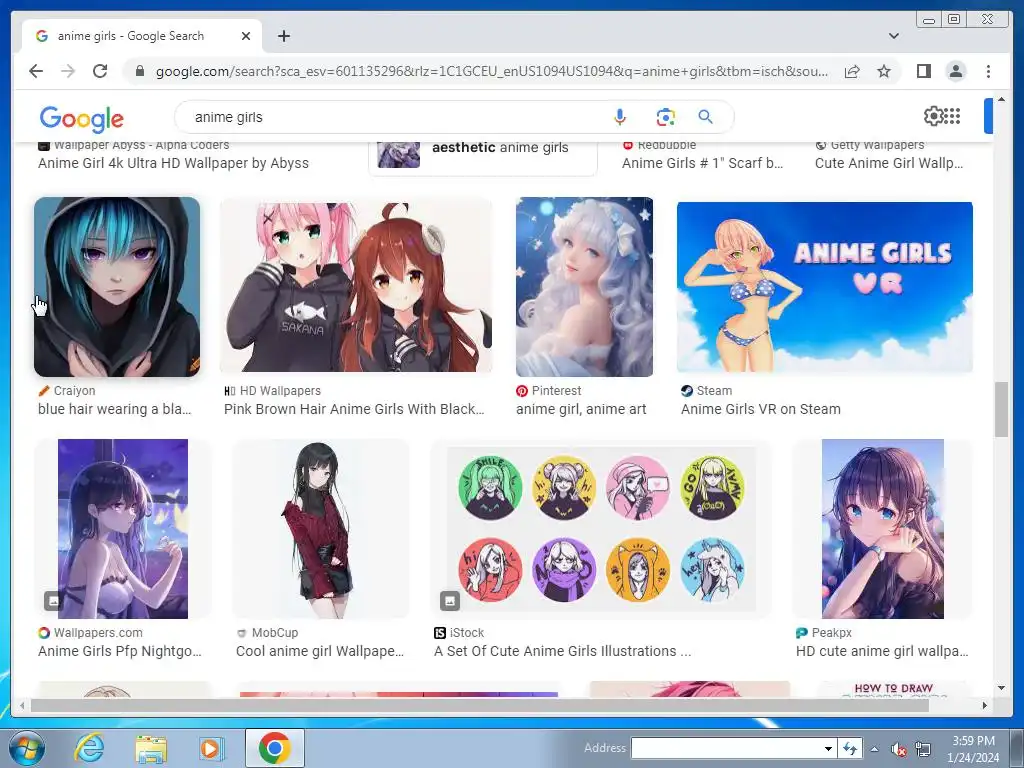
Task: Open the 'Anime Girls Pfp Nightgo...' link
Action: pyautogui.click(x=120, y=651)
